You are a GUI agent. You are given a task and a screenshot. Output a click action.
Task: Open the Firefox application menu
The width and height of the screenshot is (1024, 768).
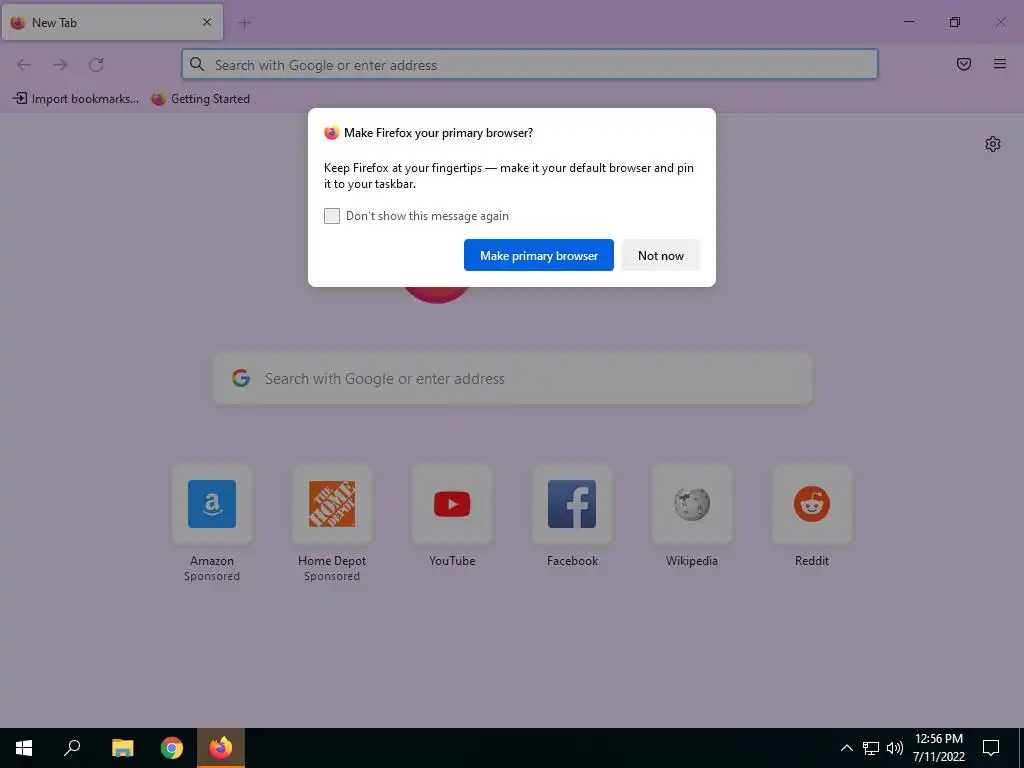[x=1000, y=64]
